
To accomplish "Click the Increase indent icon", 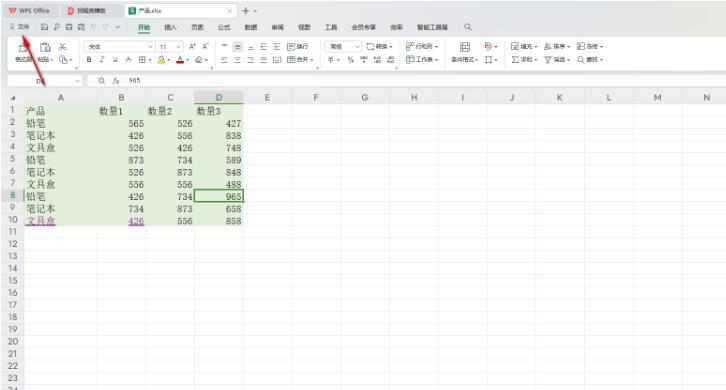I will pyautogui.click(x=277, y=46).
